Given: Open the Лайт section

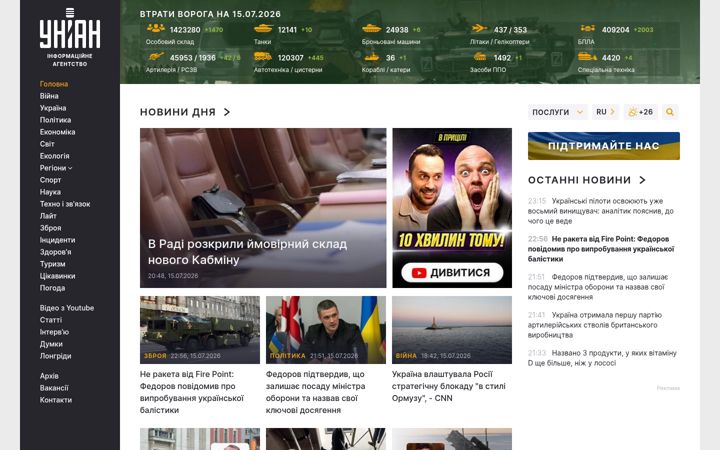Looking at the screenshot, I should pyautogui.click(x=48, y=216).
